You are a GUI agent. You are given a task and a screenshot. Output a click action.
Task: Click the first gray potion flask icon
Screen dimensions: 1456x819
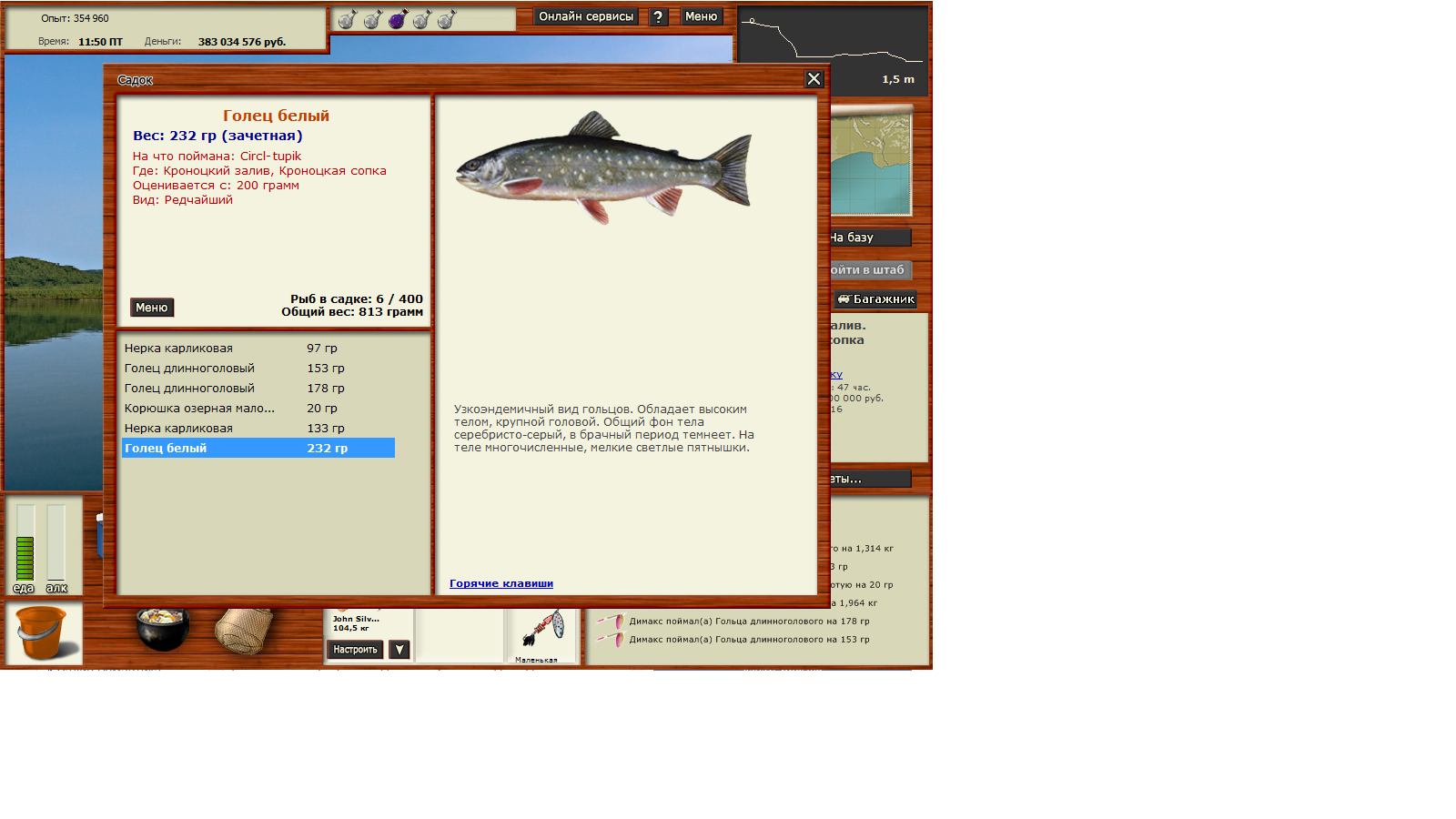347,19
